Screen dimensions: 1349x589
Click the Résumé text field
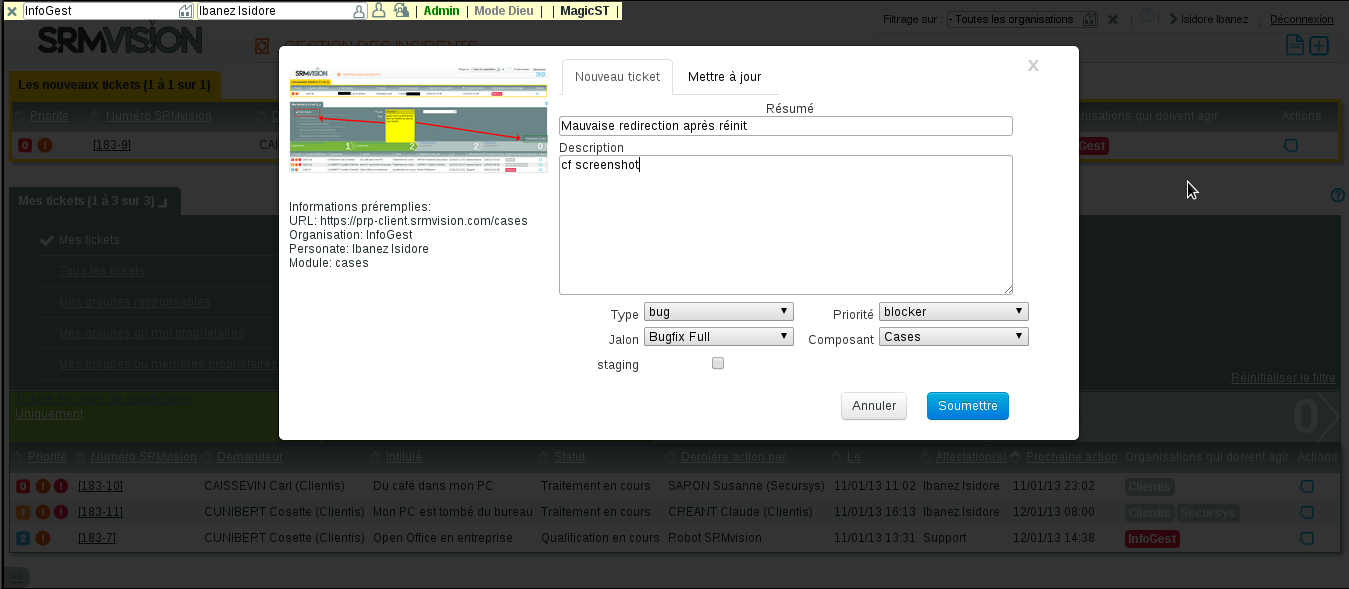point(785,126)
